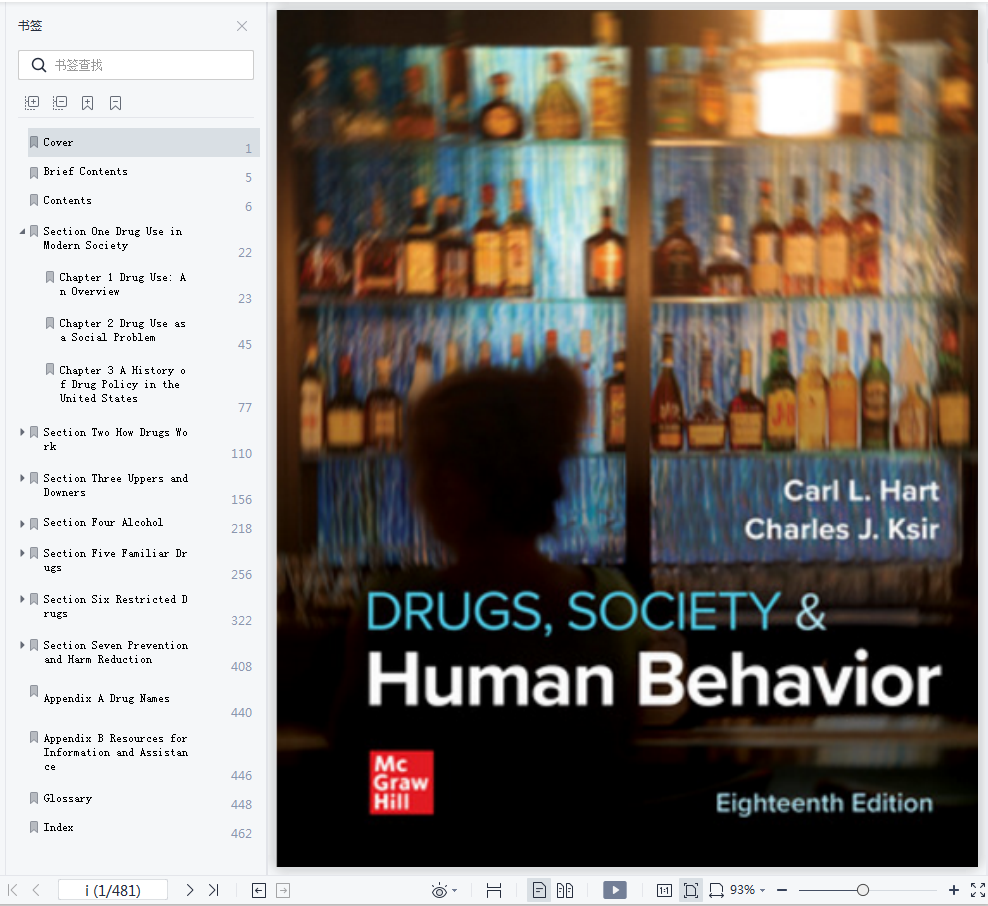Expand Section Three Uppers and Downers
The width and height of the screenshot is (988, 906).
[x=22, y=478]
